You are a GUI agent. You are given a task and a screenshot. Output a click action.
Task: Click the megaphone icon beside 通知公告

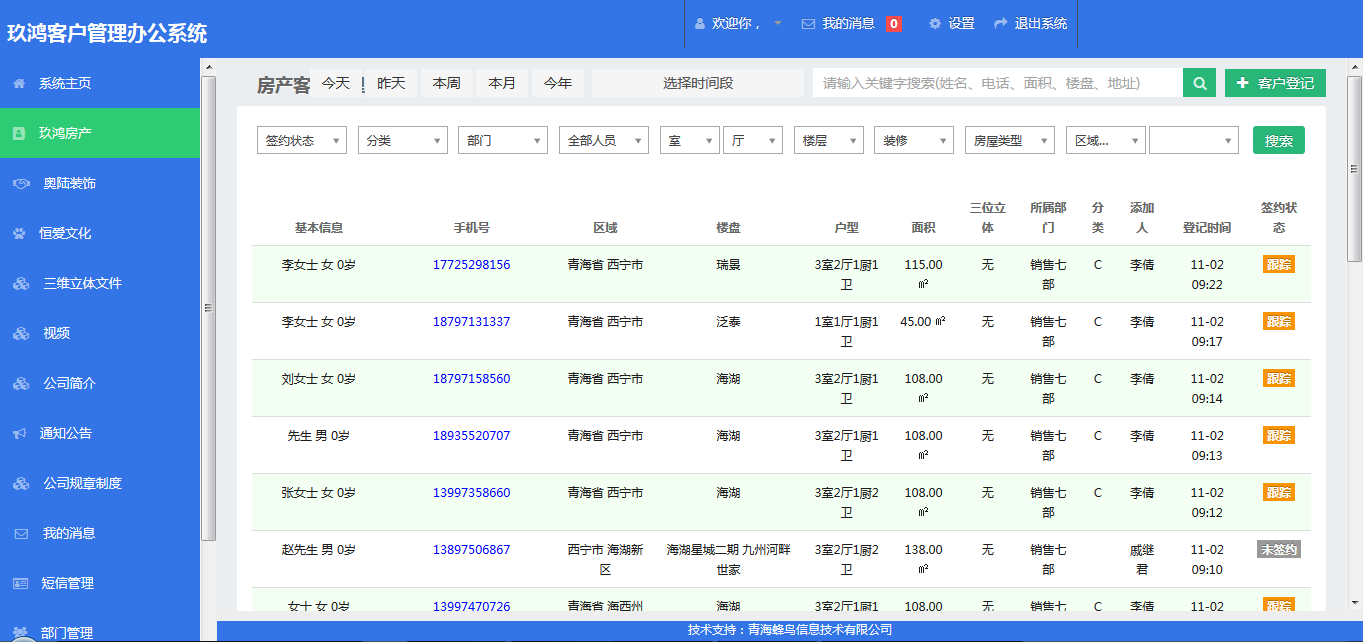pyautogui.click(x=19, y=434)
